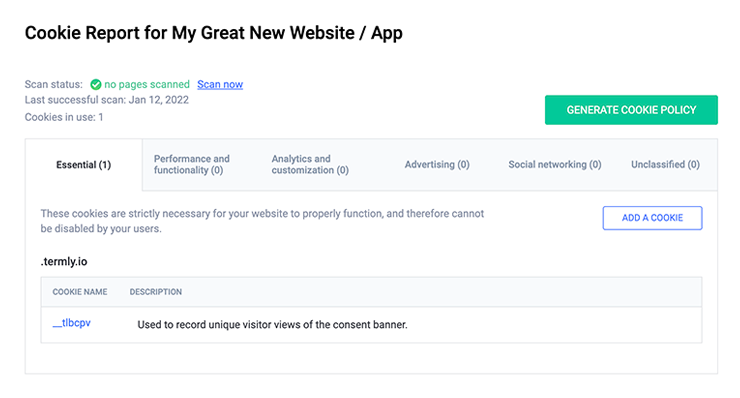Switch to Analytics and customization tab
This screenshot has width=740, height=398.
tap(310, 164)
